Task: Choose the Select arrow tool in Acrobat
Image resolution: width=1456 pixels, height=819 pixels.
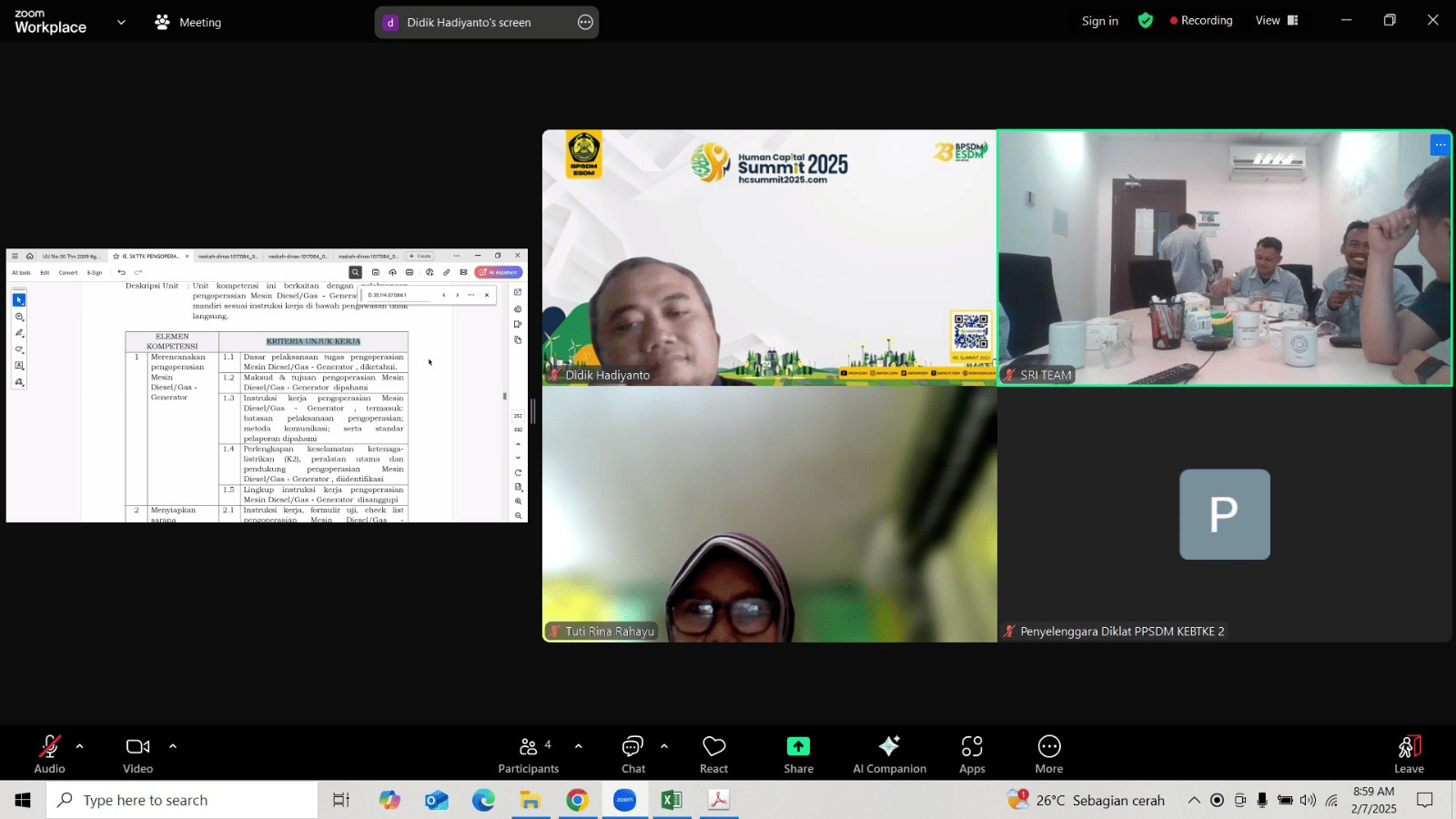Action: [x=19, y=299]
